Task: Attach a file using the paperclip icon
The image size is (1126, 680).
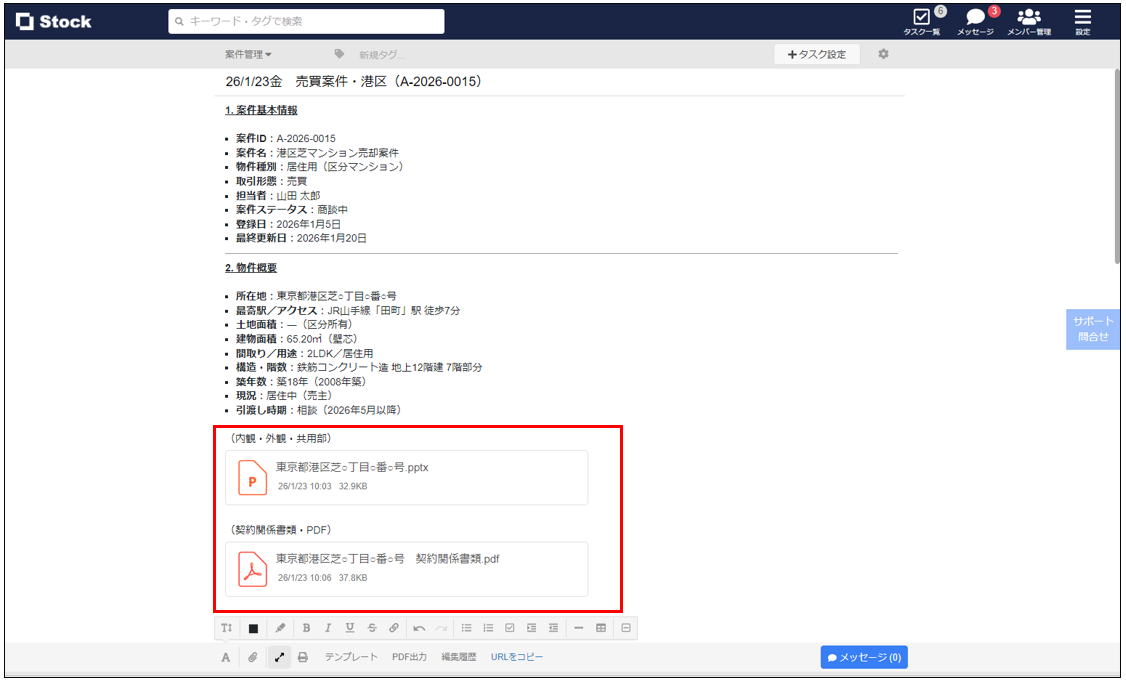Action: pos(251,657)
